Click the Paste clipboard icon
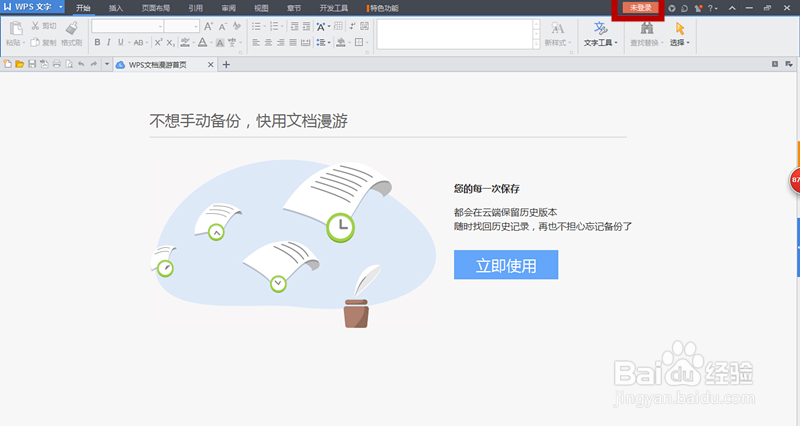This screenshot has height=426, width=800. coord(16,29)
